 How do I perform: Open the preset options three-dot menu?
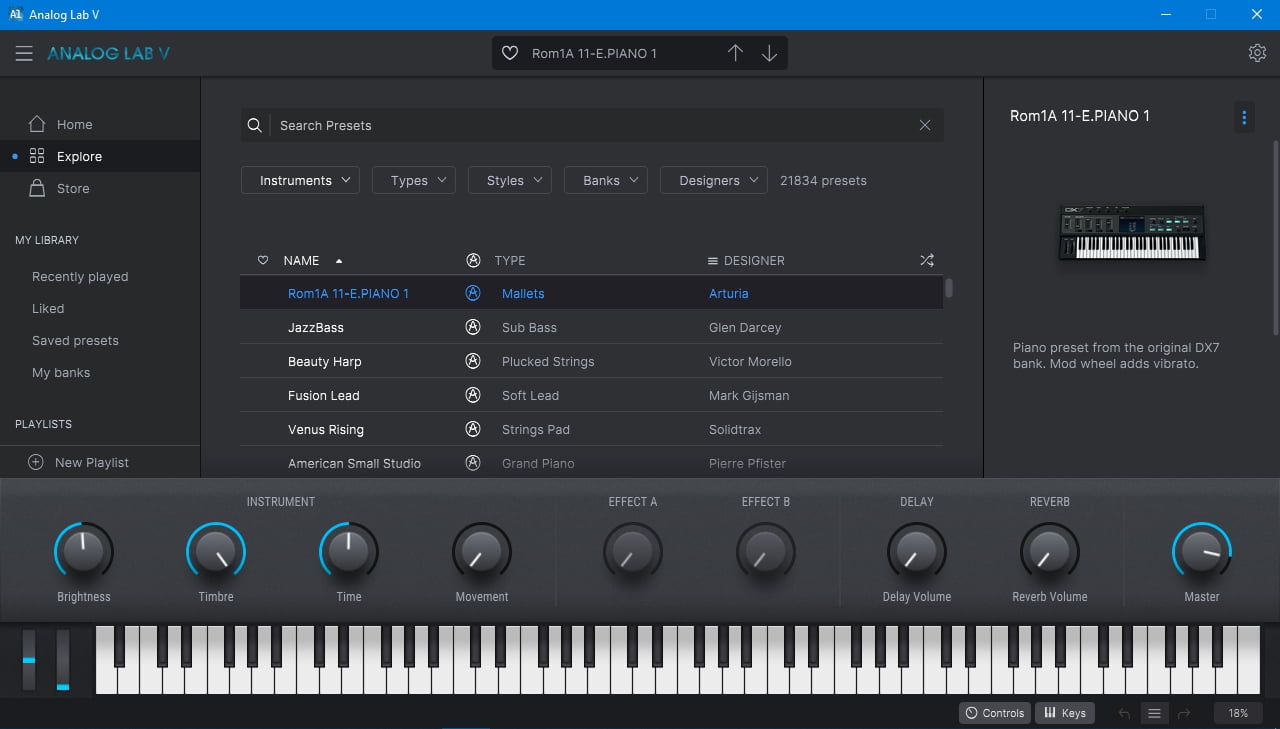pyautogui.click(x=1244, y=117)
